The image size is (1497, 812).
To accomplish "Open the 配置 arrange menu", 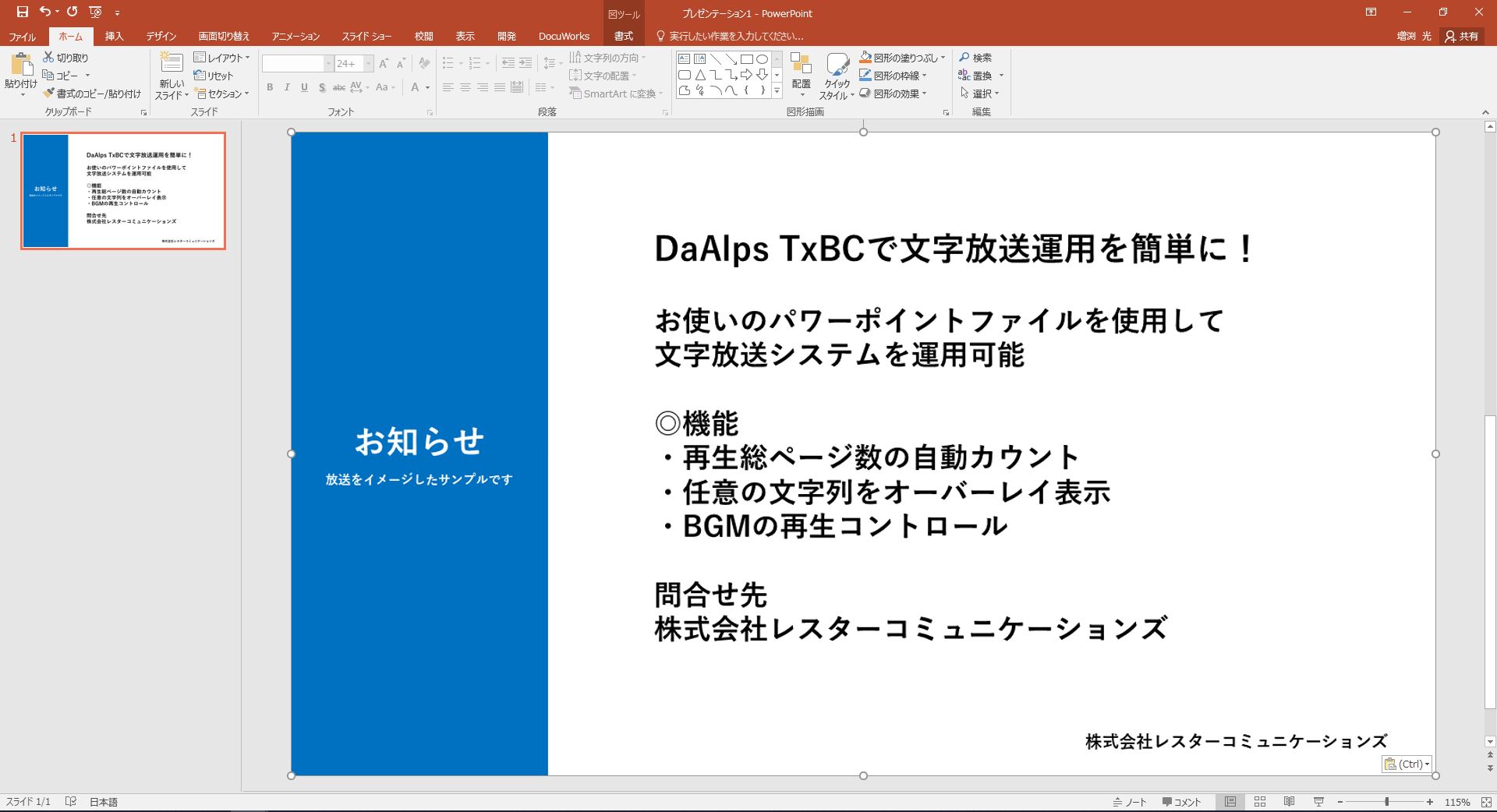I will (801, 75).
